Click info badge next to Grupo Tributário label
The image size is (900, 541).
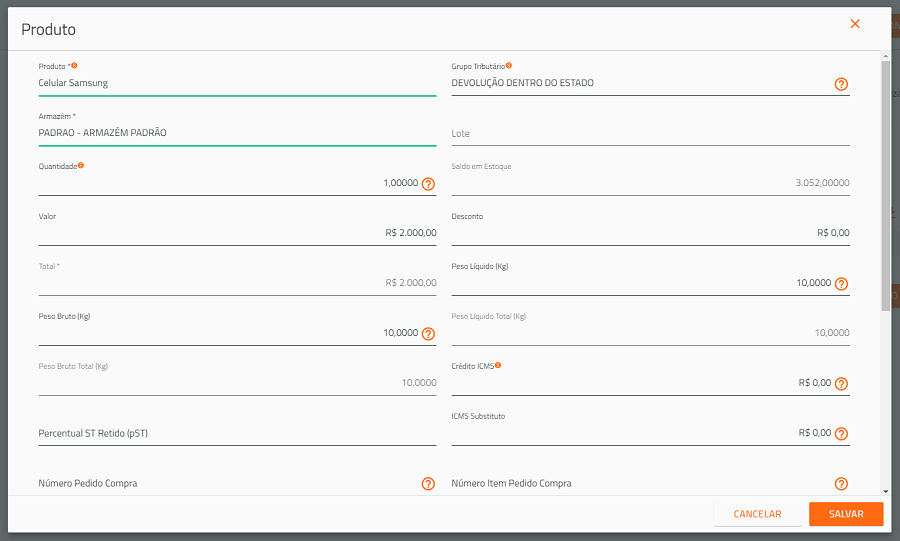509,65
